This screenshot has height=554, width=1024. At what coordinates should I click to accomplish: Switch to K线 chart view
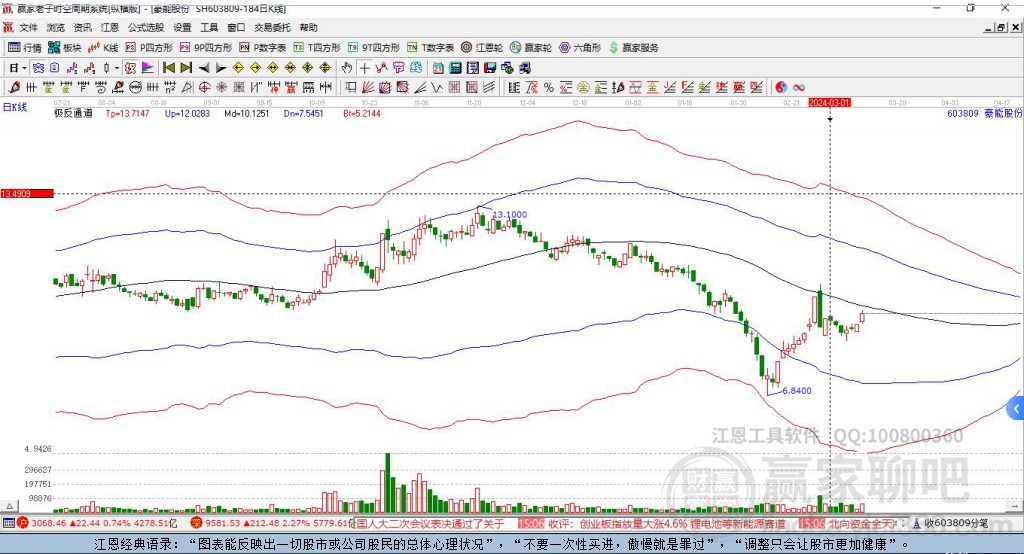coord(103,48)
